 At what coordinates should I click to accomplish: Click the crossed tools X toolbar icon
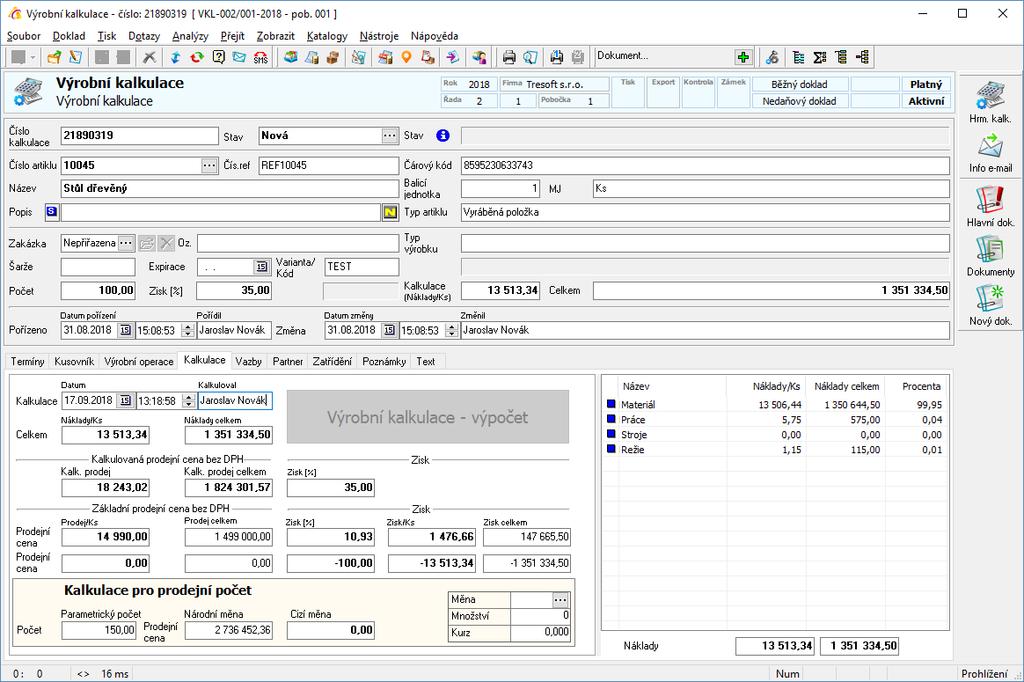click(150, 57)
